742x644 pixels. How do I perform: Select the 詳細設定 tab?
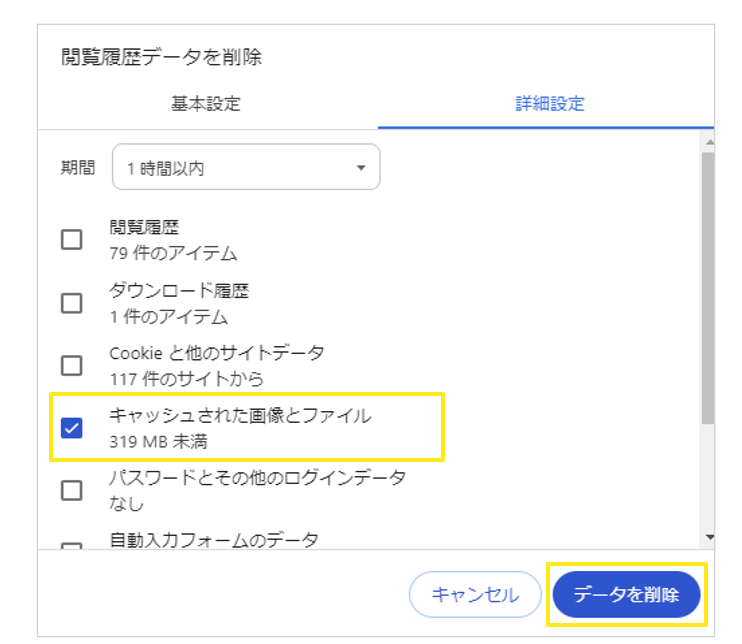pyautogui.click(x=549, y=104)
